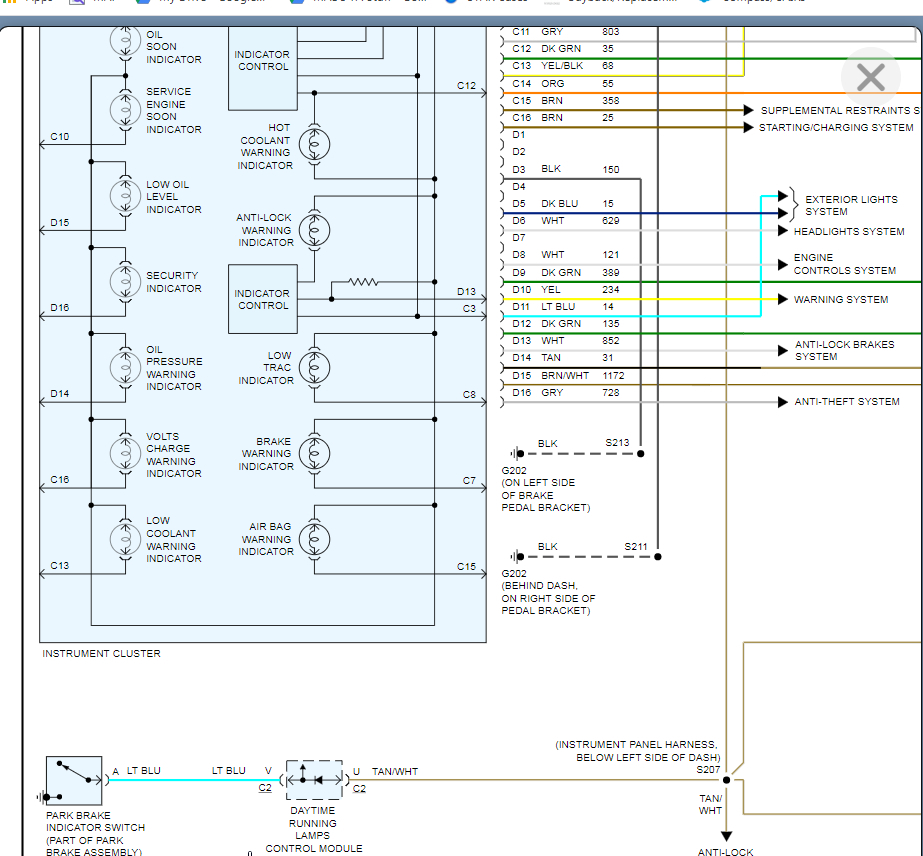Click the Instrument Cluster label
The height and width of the screenshot is (856, 923).
click(x=101, y=654)
